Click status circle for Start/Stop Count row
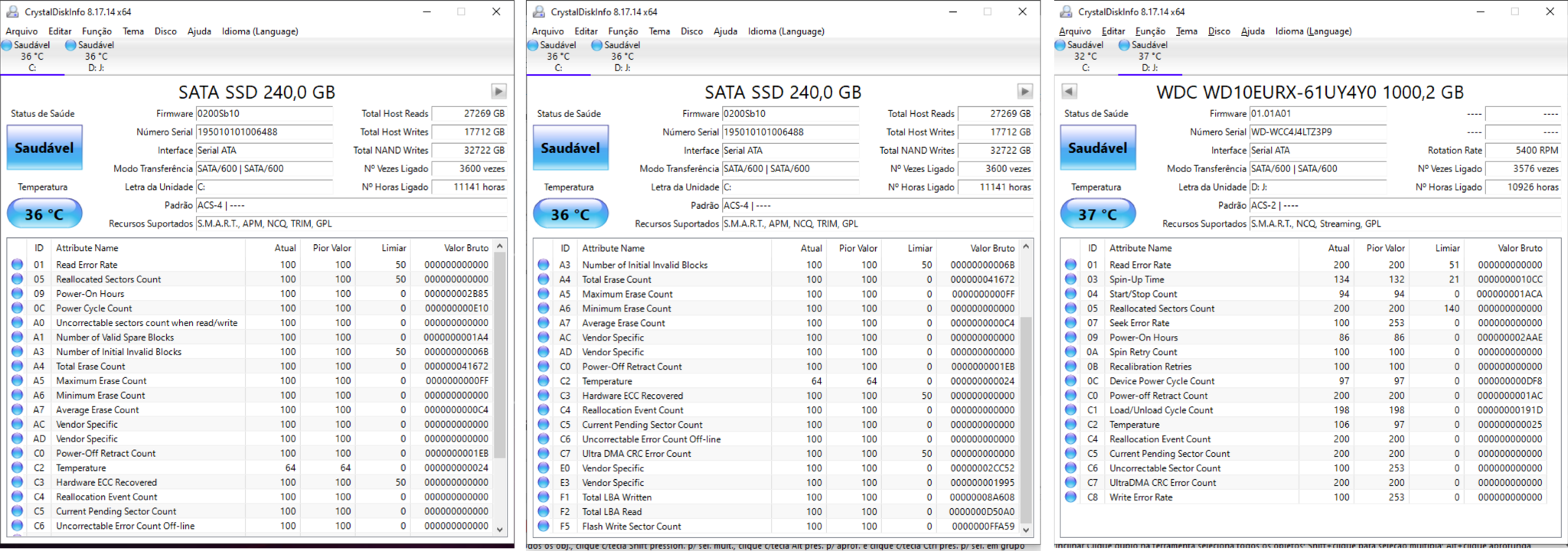The image size is (1568, 551). pyautogui.click(x=1071, y=294)
